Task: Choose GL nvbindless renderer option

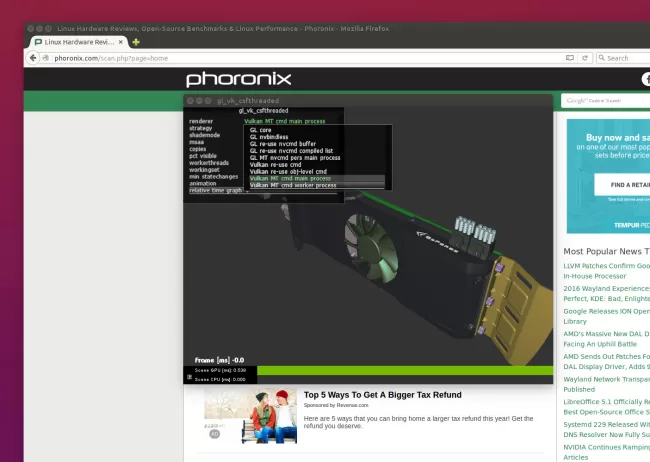Action: tap(269, 137)
